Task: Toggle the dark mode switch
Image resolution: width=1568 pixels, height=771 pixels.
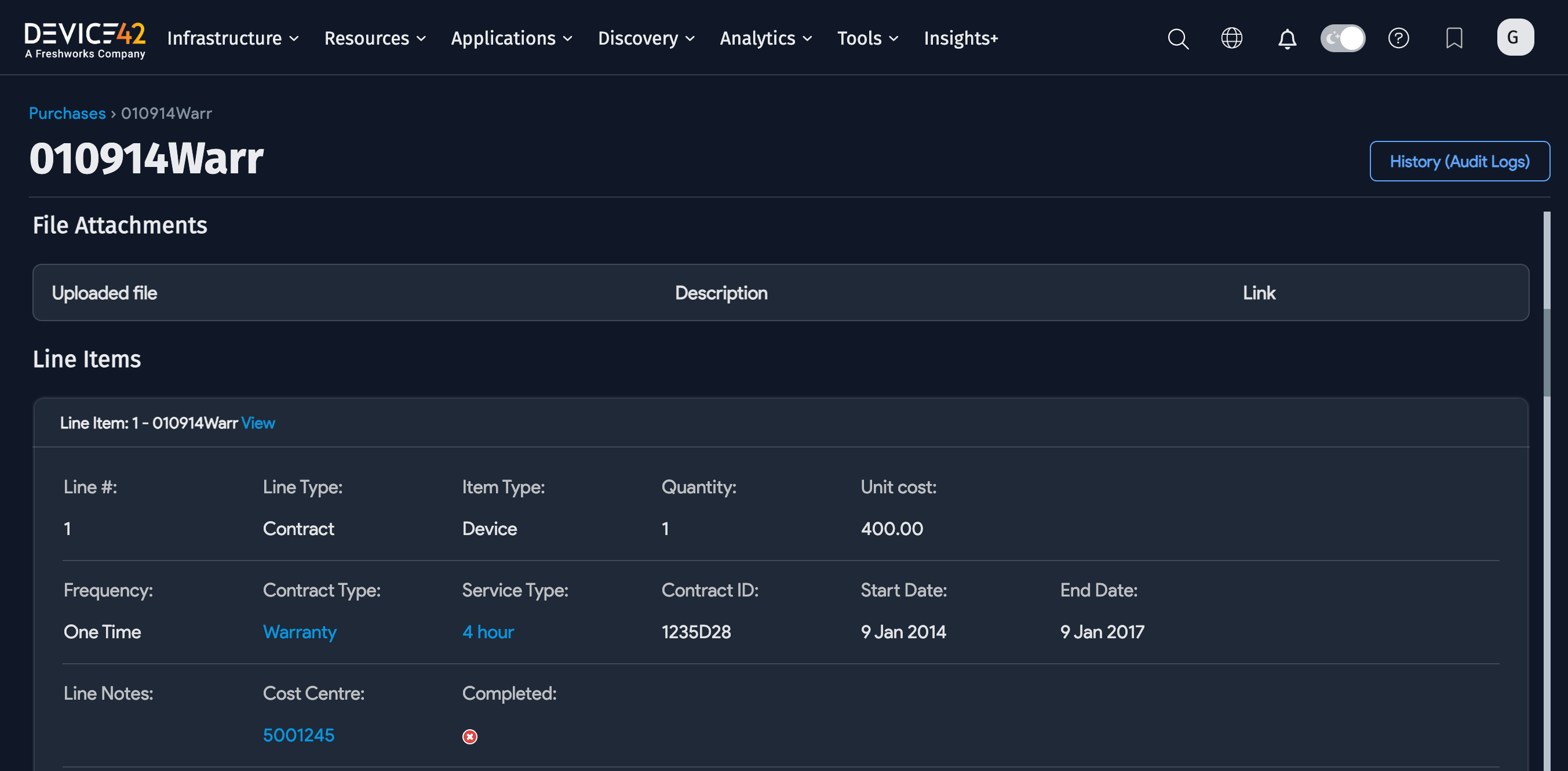Action: tap(1342, 38)
